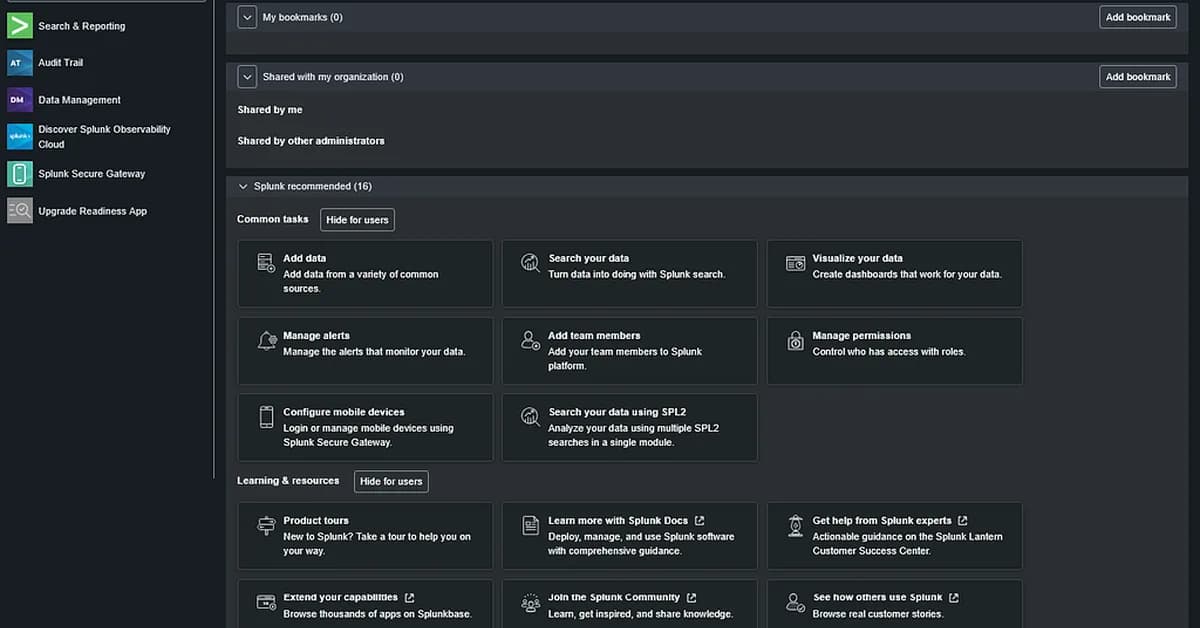Add bookmark to My bookmarks
The image size is (1200, 628).
click(1138, 17)
